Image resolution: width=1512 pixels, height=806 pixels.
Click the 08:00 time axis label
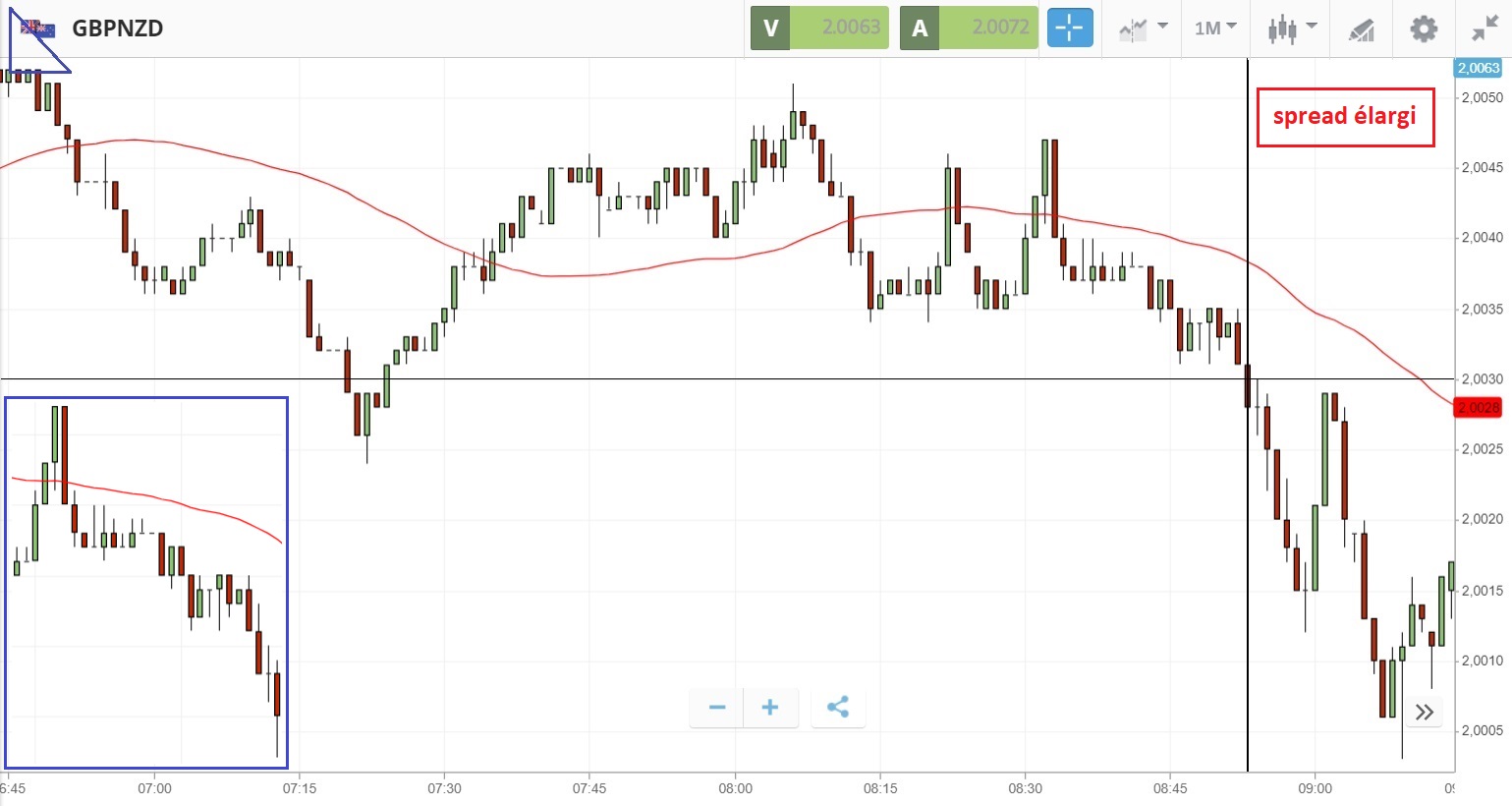735,788
